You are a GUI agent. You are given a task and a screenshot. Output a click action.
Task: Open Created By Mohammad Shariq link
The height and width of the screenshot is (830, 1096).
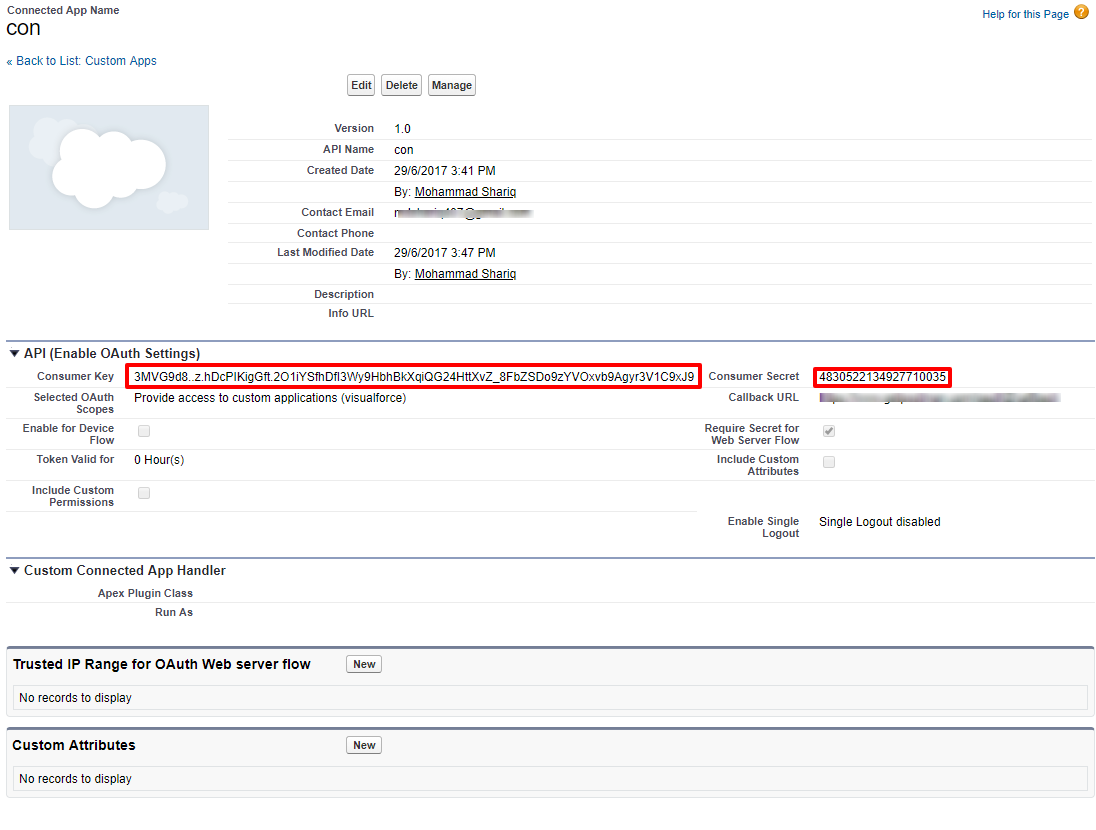point(465,192)
